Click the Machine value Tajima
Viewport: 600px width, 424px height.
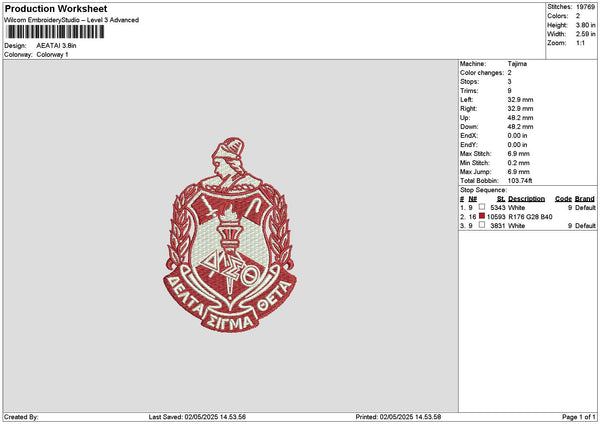coord(517,64)
